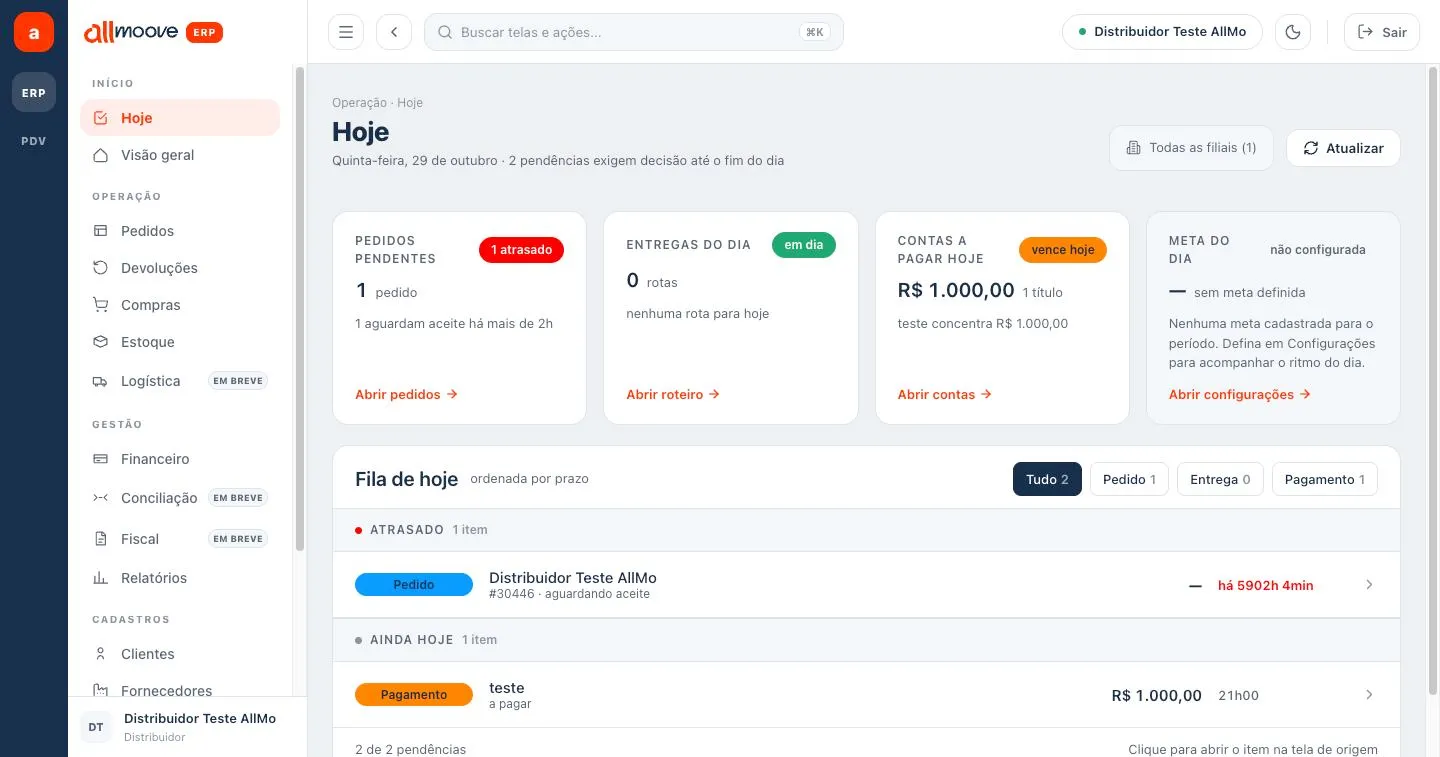Click the 'vence hoje' orange badge
Image resolution: width=1440 pixels, height=757 pixels.
coord(1063,250)
